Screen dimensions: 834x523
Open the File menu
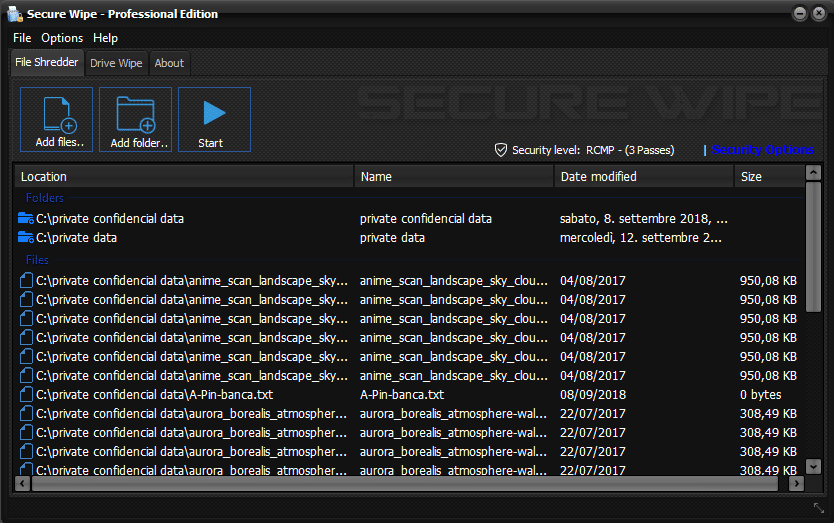coord(22,38)
